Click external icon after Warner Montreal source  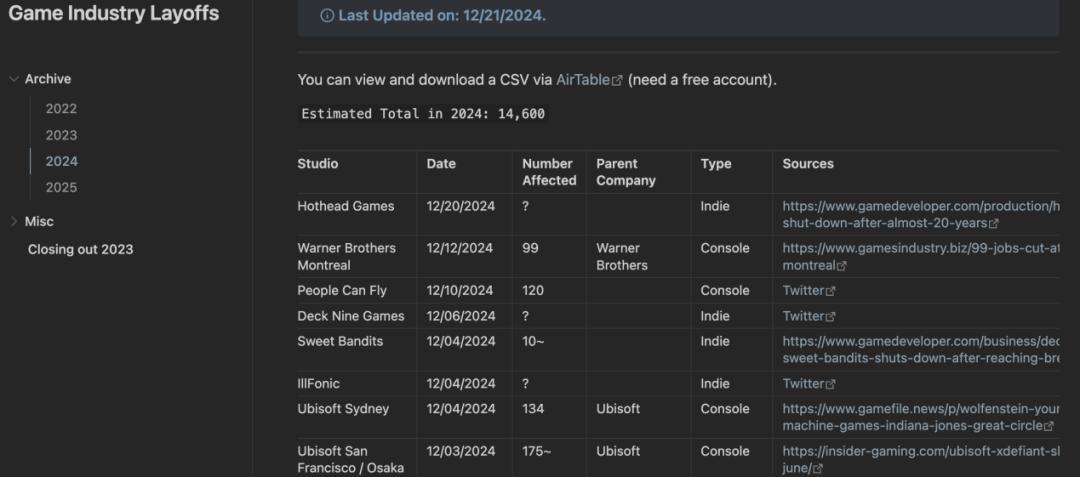(842, 266)
